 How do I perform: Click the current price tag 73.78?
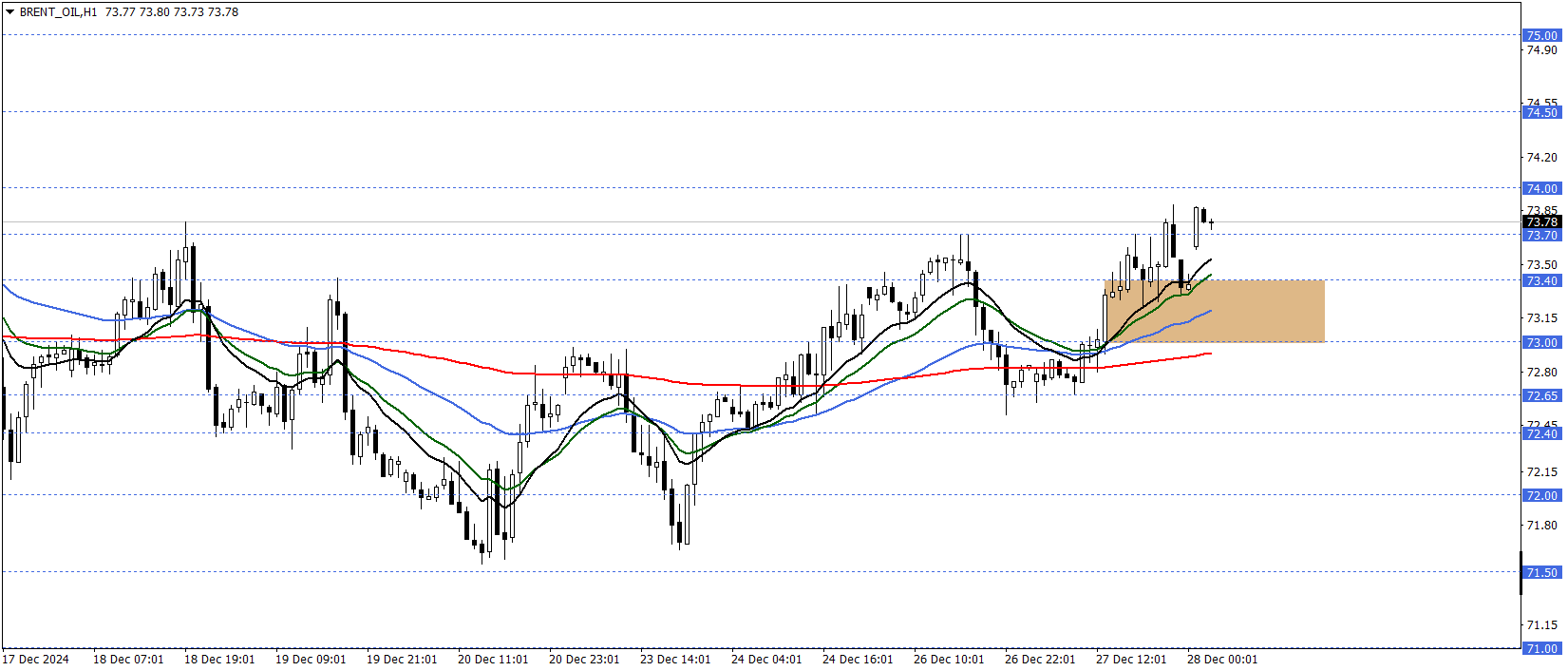pos(1541,221)
